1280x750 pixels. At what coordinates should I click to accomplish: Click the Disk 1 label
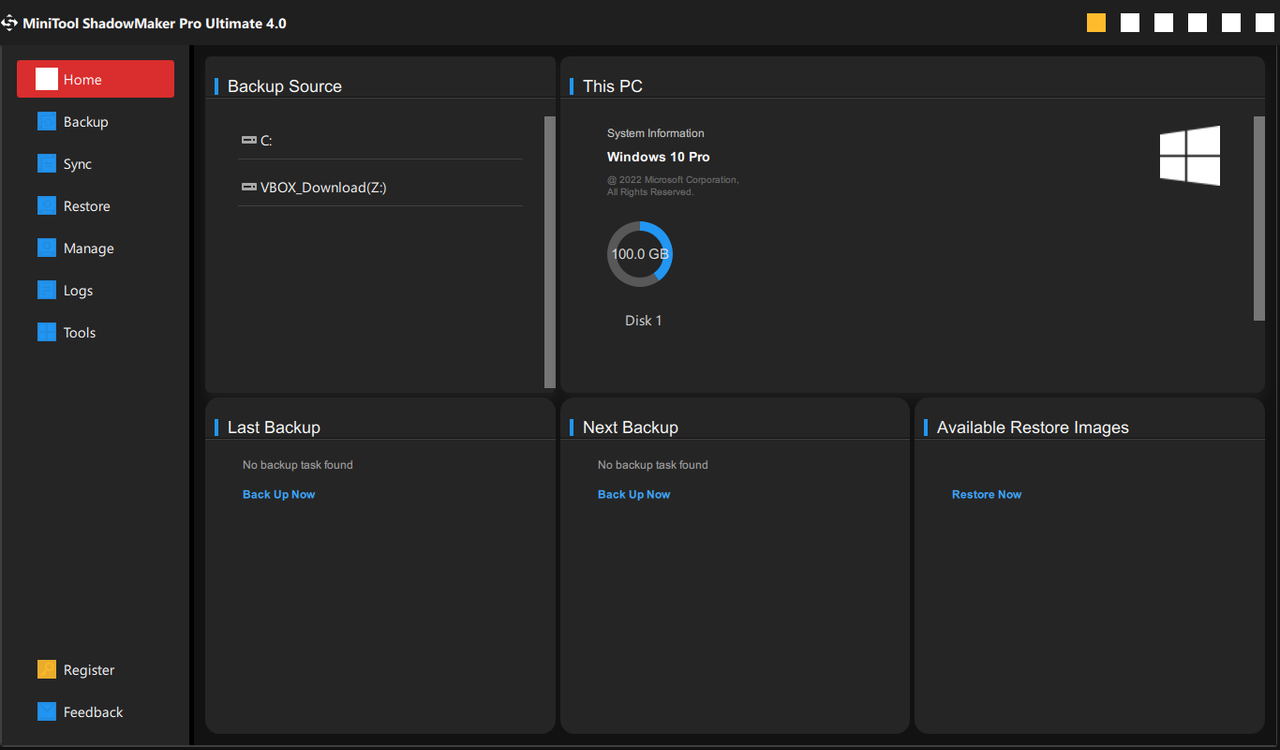pyautogui.click(x=643, y=320)
